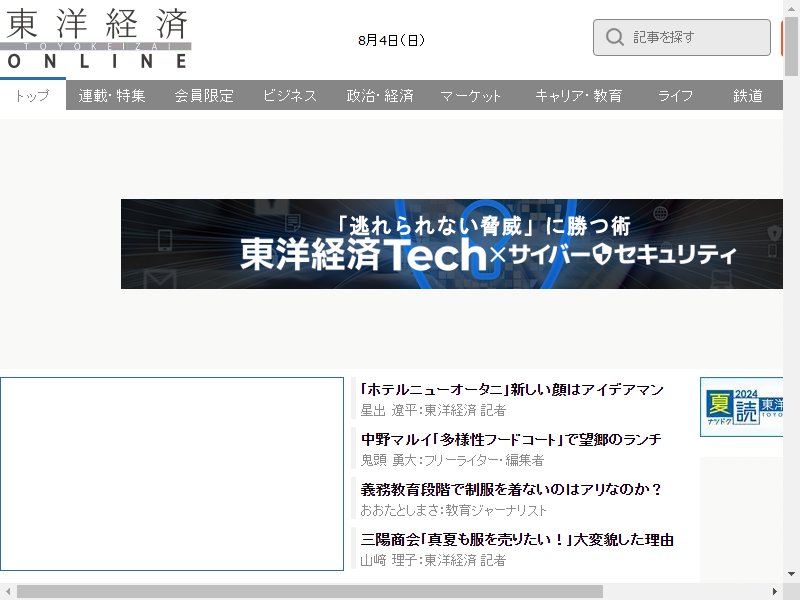Click the vertical scrollbar down arrow
This screenshot has height=600, width=800.
[x=791, y=574]
